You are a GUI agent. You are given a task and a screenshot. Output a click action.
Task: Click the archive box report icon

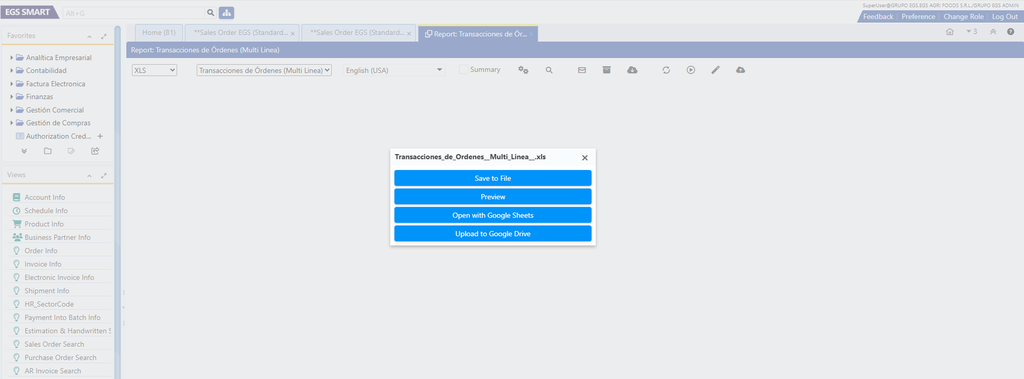click(x=607, y=70)
